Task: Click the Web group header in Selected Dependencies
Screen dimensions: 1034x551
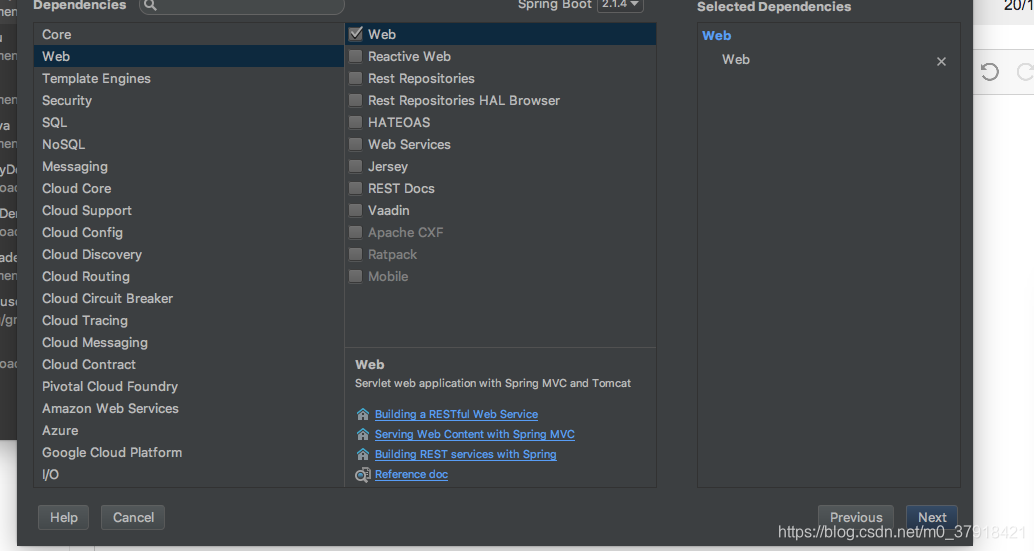Action: [716, 36]
